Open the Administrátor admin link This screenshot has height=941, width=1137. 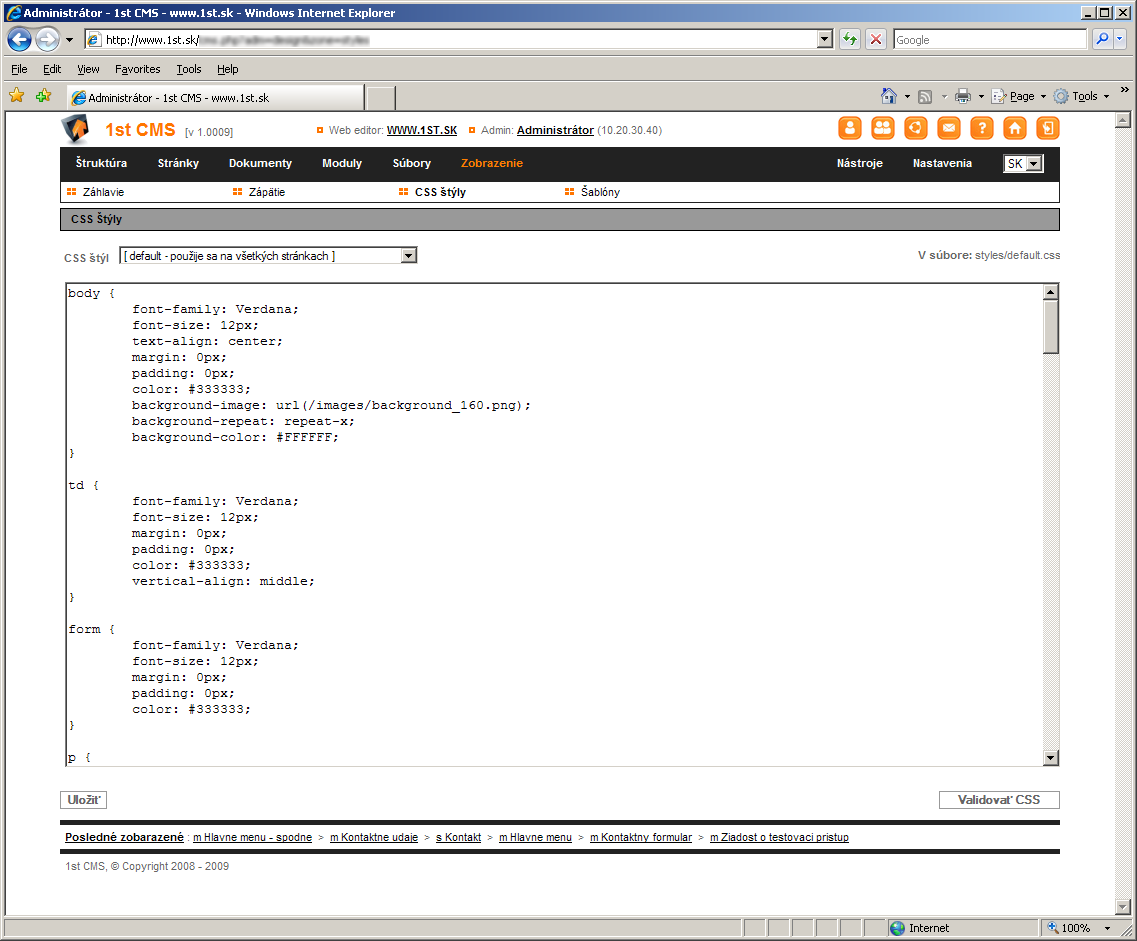click(x=555, y=130)
